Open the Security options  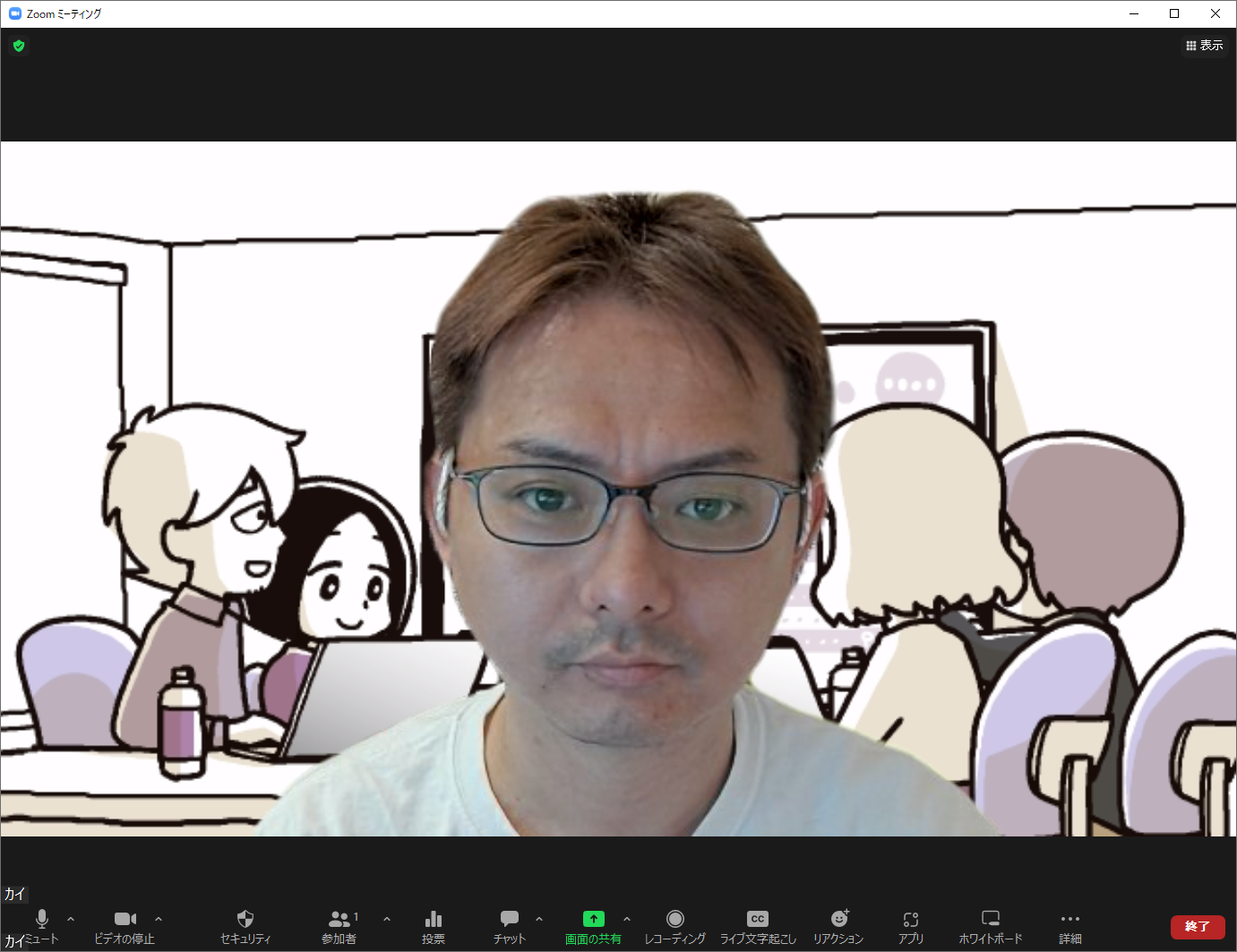click(x=245, y=924)
